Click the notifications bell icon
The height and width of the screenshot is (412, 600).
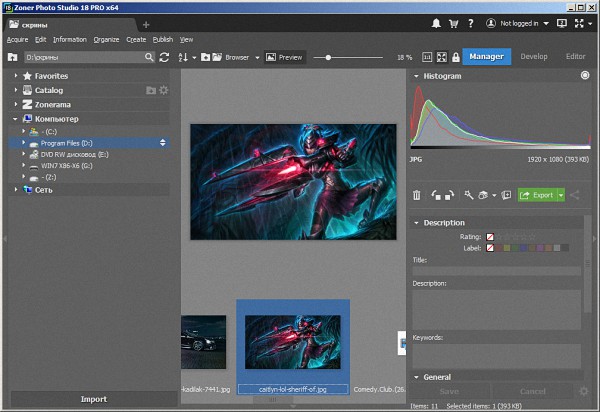[436, 23]
